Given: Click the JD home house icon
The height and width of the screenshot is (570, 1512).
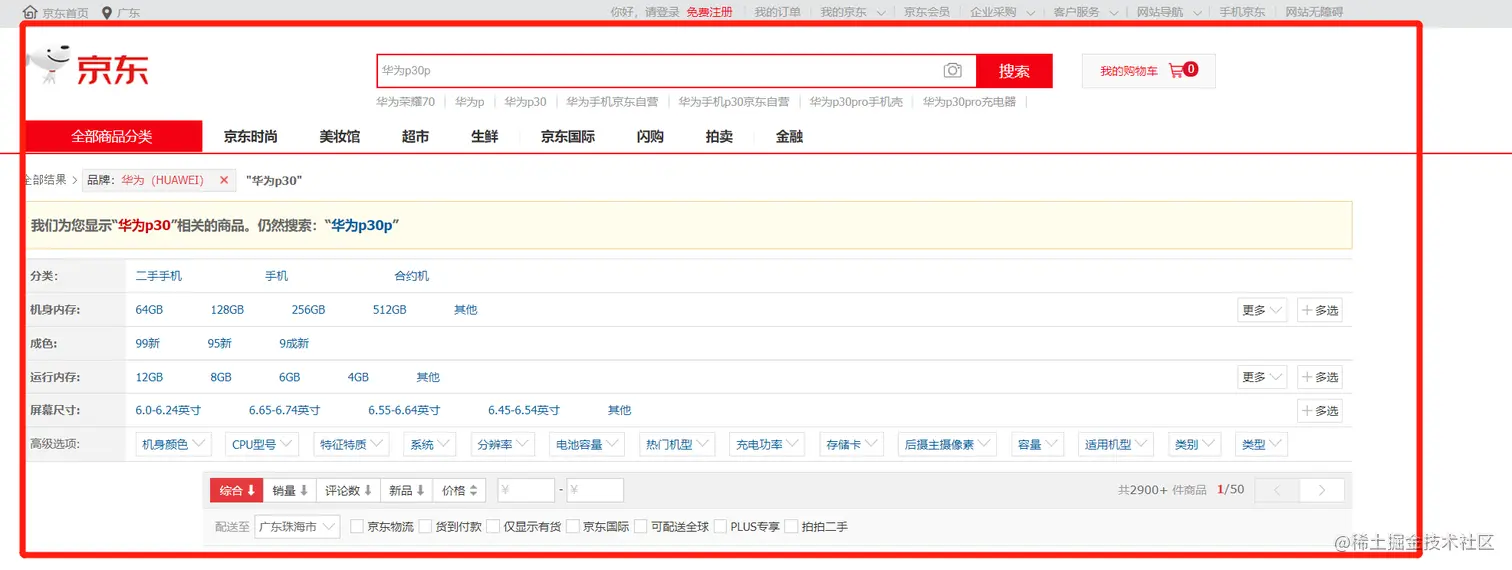Looking at the screenshot, I should pos(30,12).
